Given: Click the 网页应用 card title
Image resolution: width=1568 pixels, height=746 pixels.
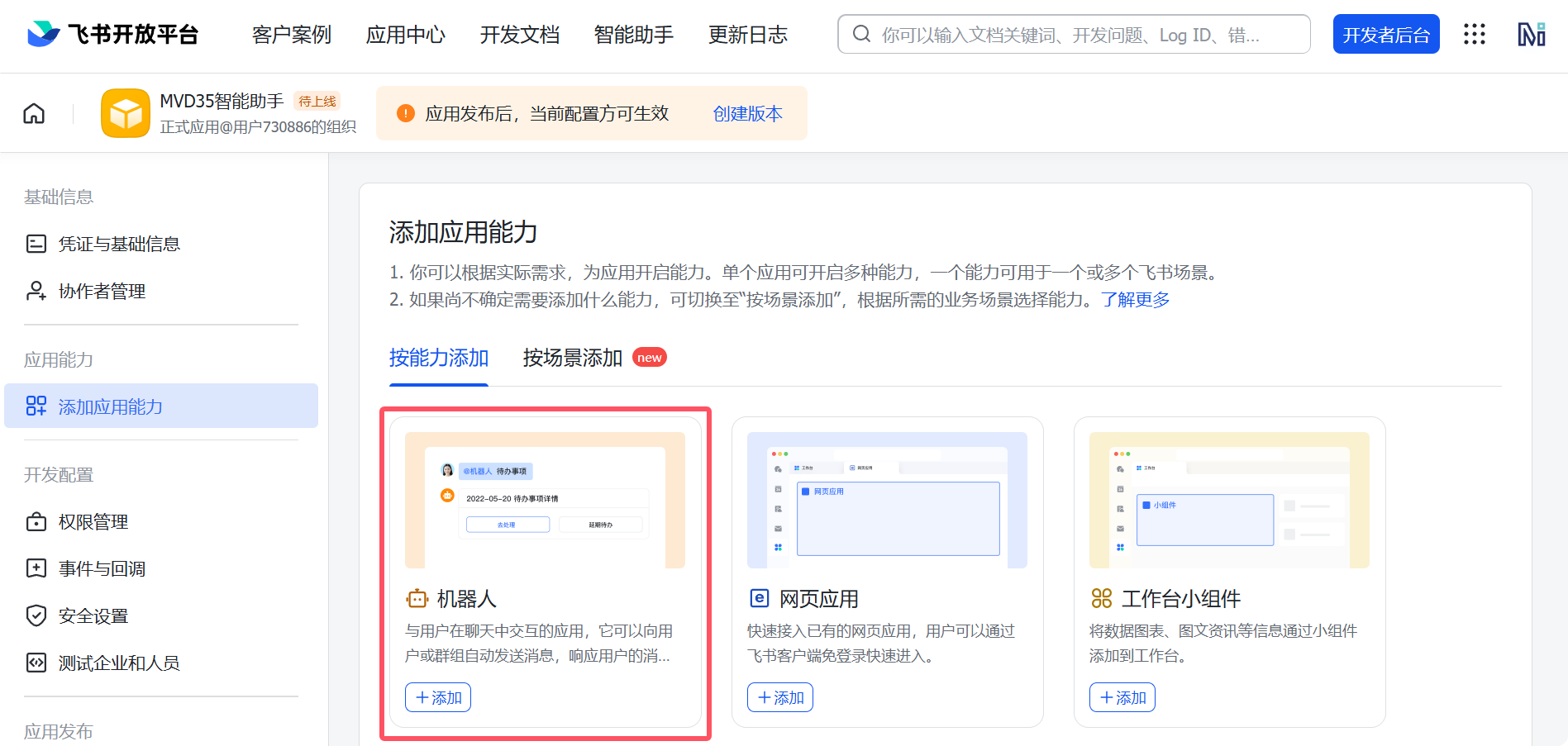Looking at the screenshot, I should [818, 599].
